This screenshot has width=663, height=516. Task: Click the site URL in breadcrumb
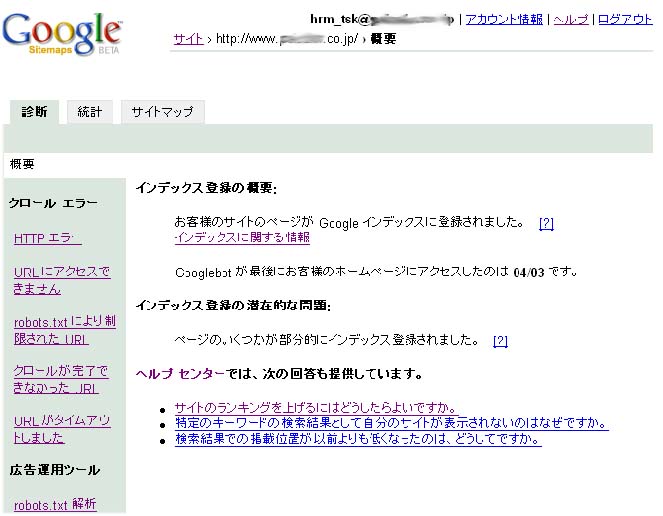click(287, 39)
